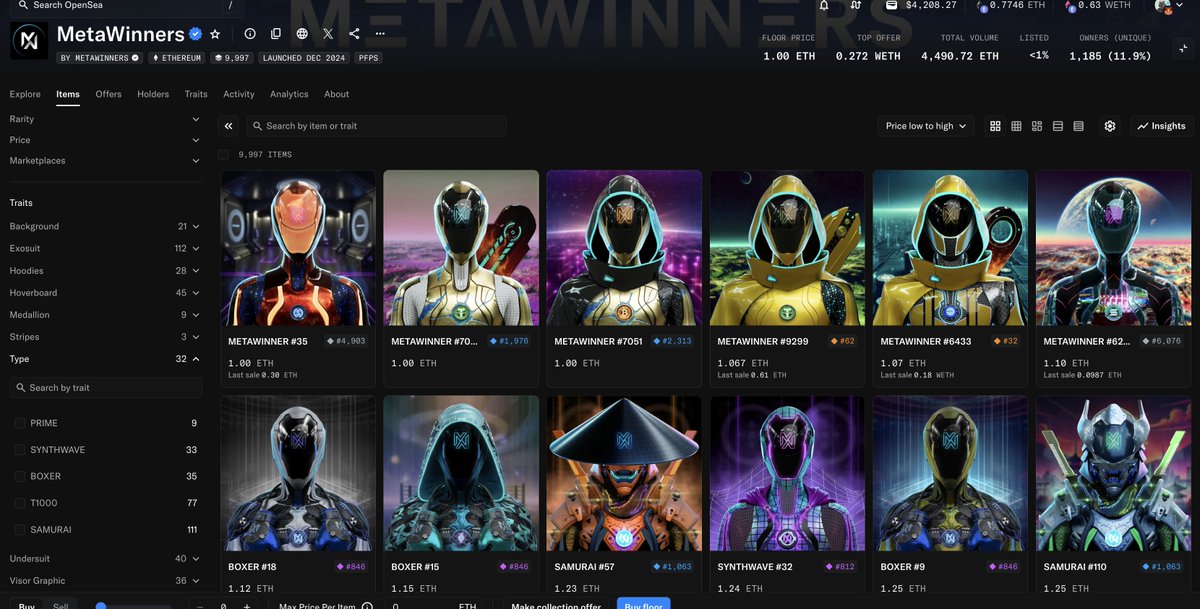The image size is (1200, 609).
Task: Expand the Hoverboard trait
Action: 105,292
